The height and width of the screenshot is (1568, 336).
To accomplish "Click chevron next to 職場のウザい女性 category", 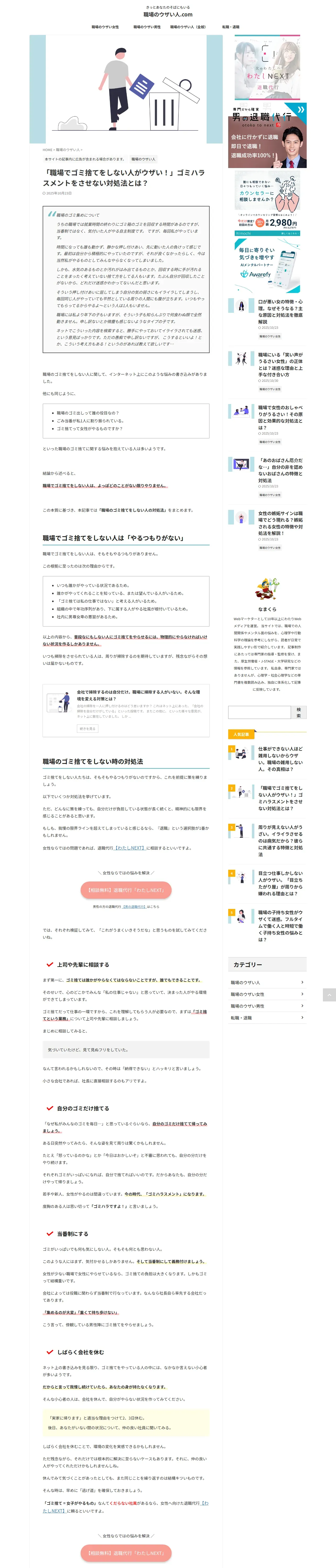I will [x=302, y=994].
